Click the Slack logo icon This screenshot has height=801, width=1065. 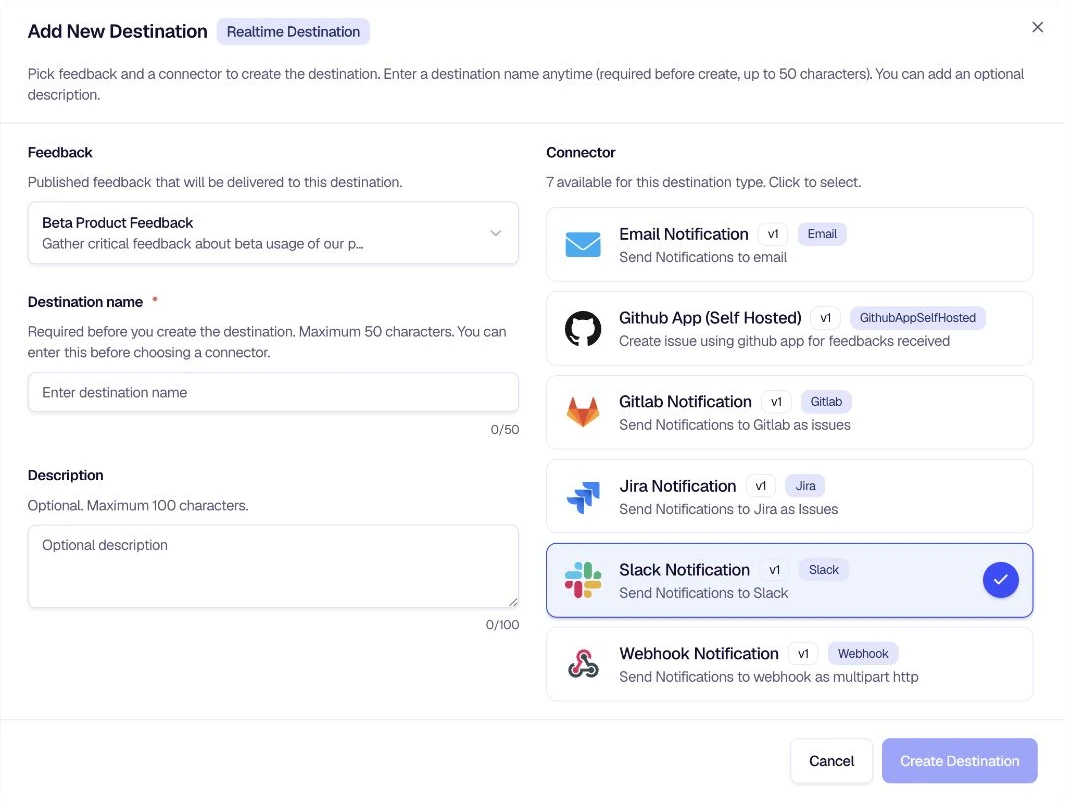coord(583,580)
